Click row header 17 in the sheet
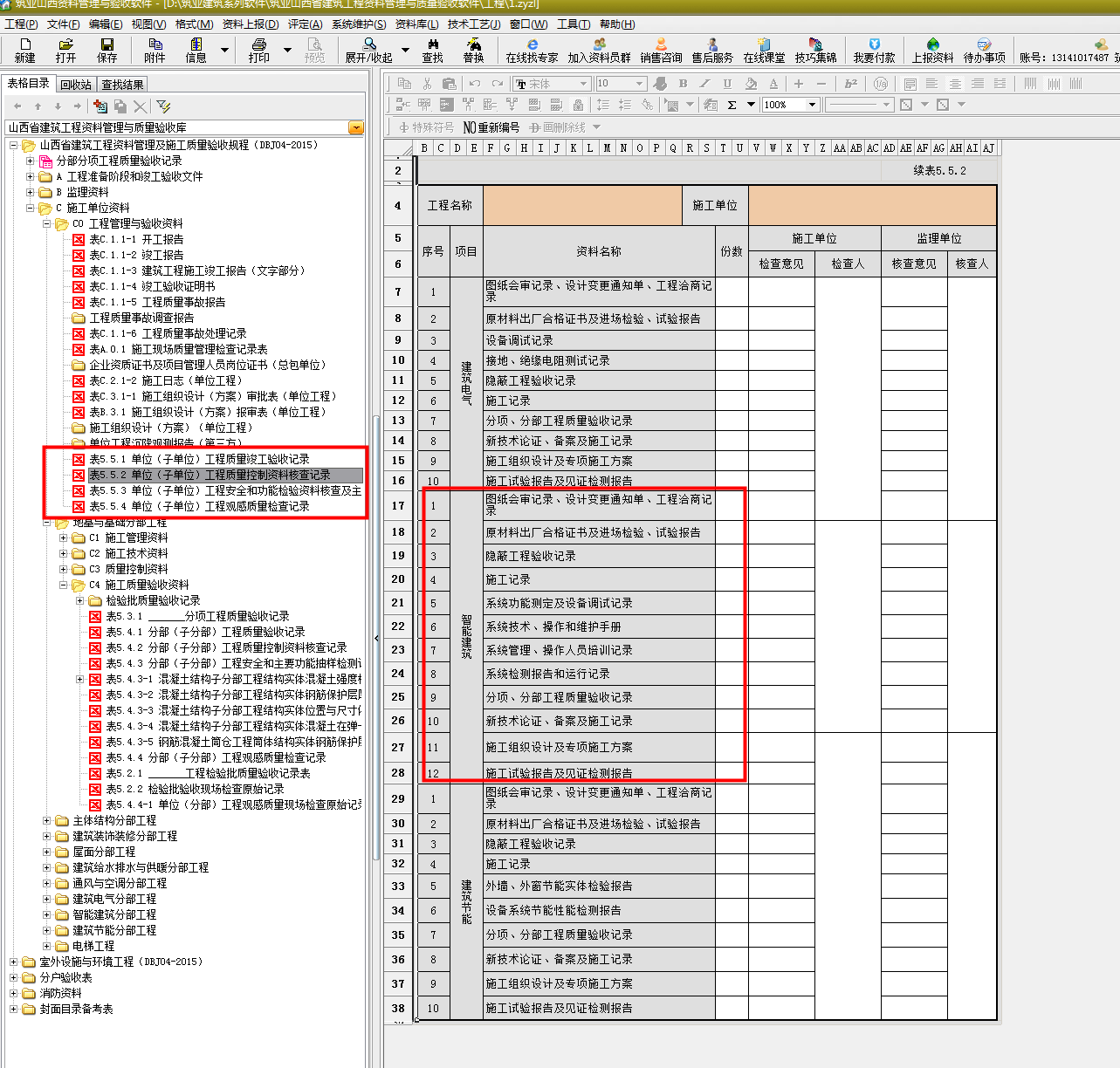 pyautogui.click(x=398, y=505)
